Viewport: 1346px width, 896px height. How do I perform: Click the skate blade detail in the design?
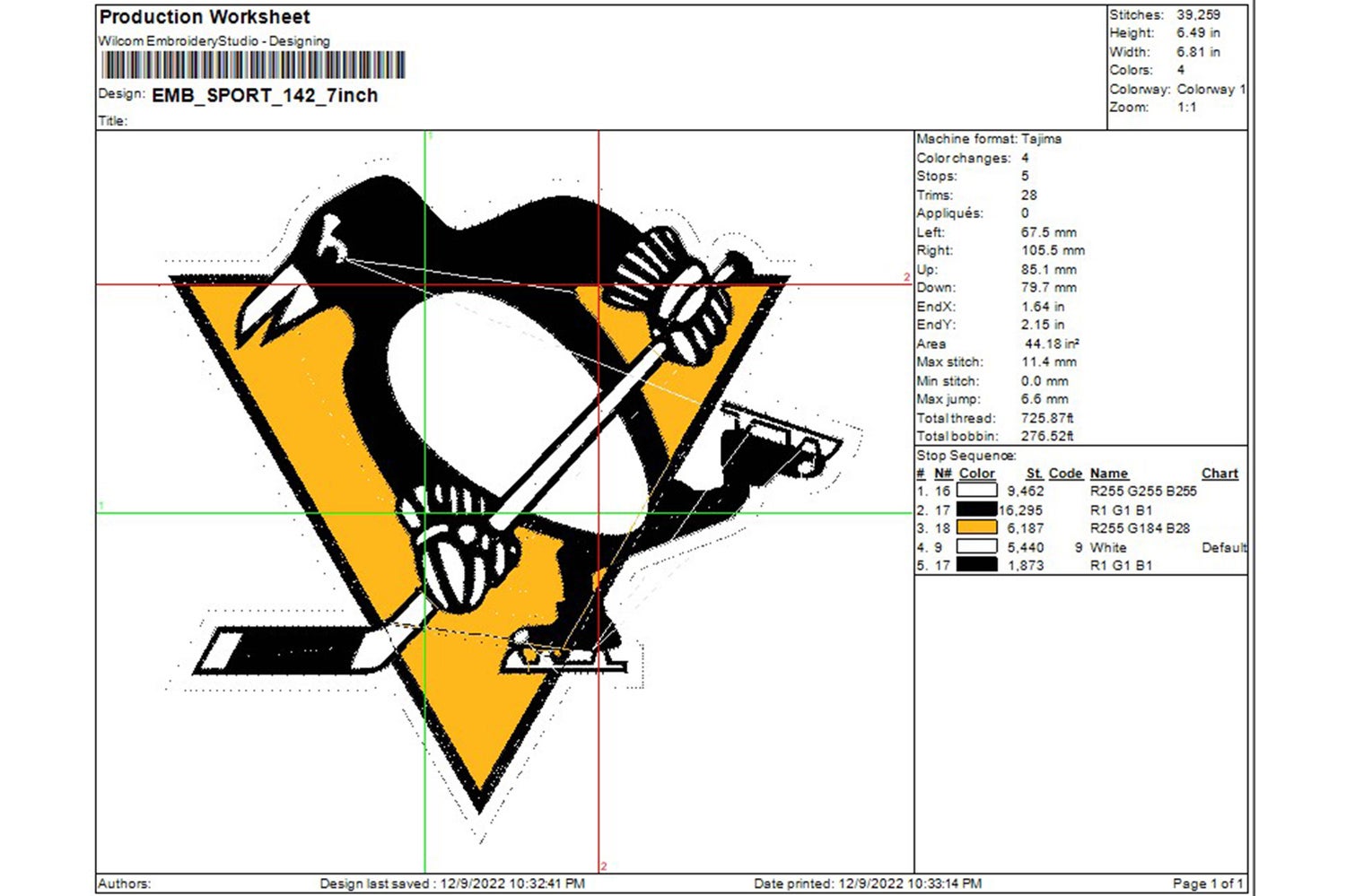point(781,422)
